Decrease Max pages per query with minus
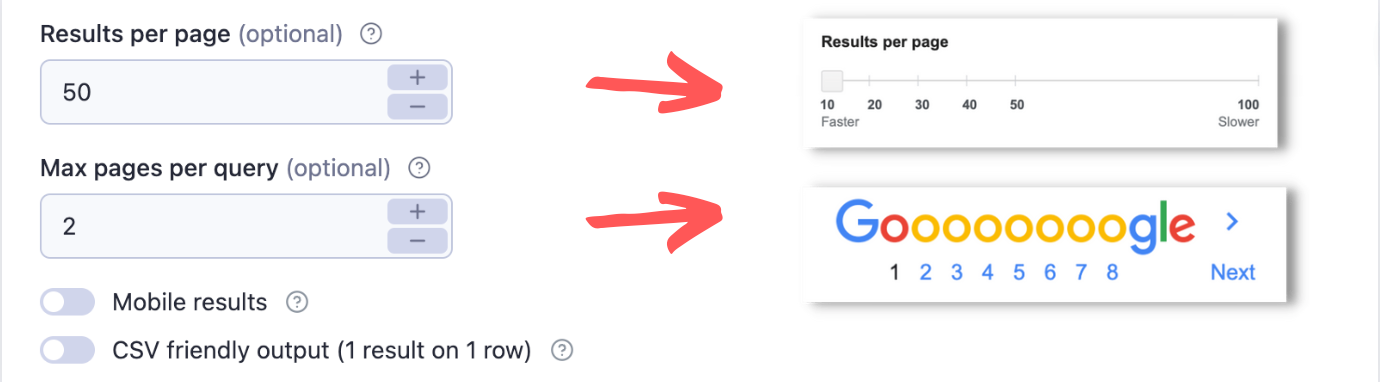The height and width of the screenshot is (382, 1380). (x=417, y=241)
